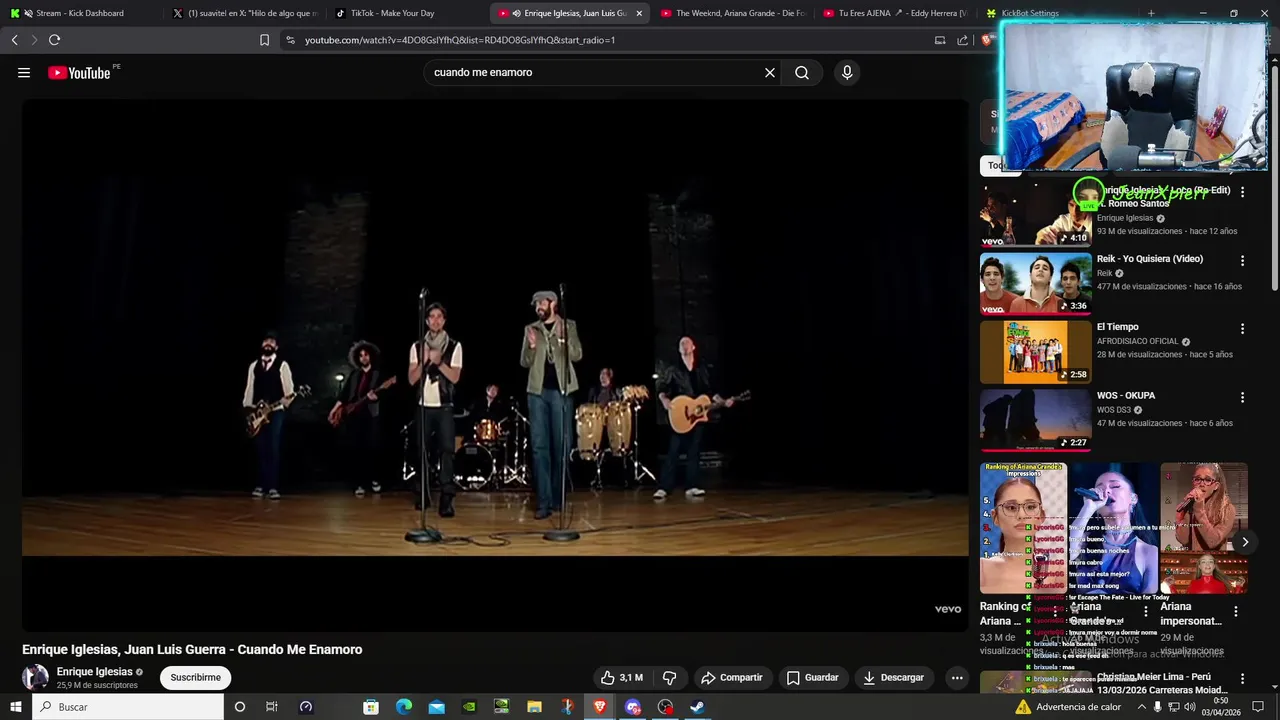Open File Explorer from the taskbar
The image size is (1280, 720).
[534, 707]
